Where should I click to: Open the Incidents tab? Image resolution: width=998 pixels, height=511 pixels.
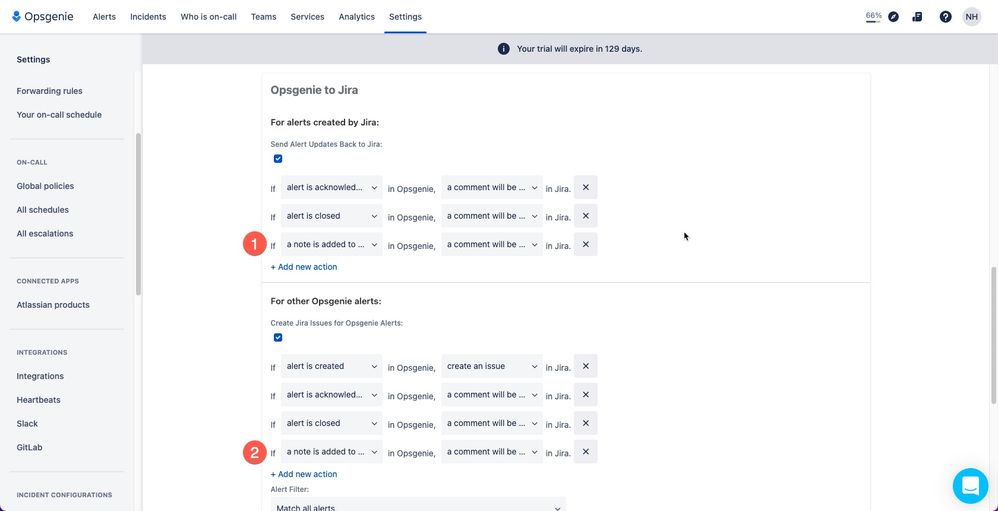(x=148, y=17)
